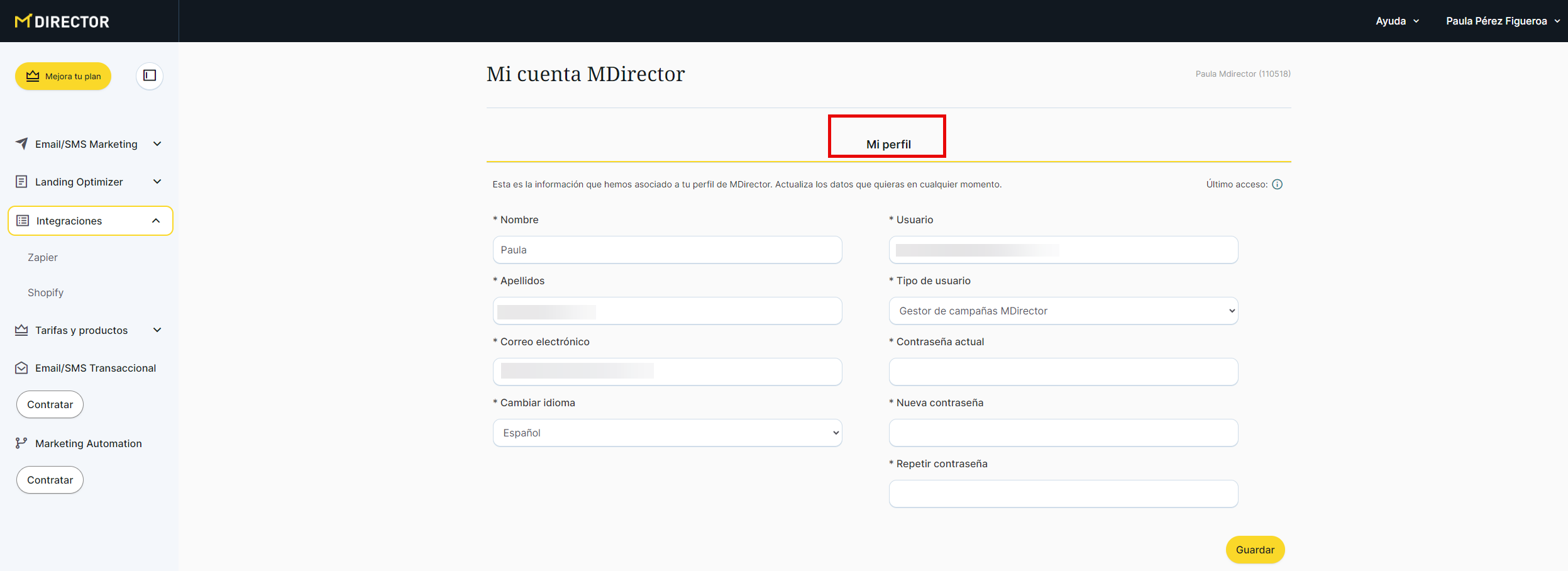Click the Landing Optimizer document icon
Screen dimensions: 1568x571
pos(21,182)
